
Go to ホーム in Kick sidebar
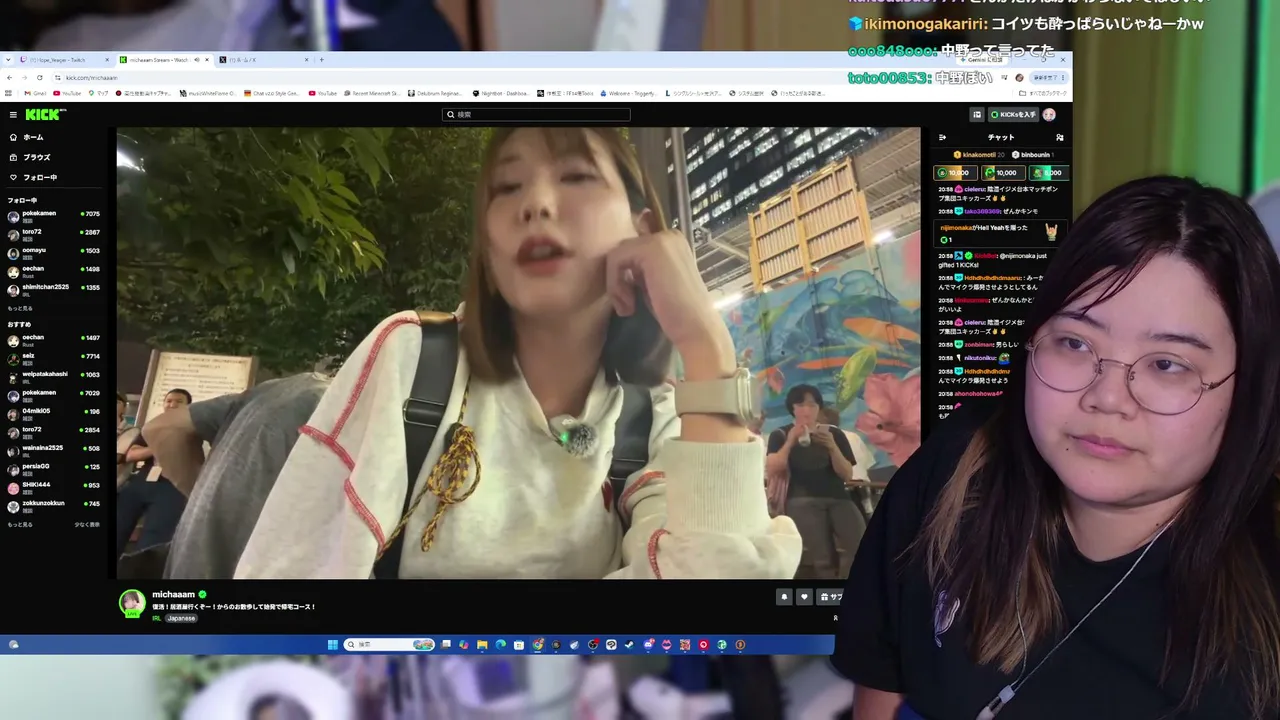(27, 137)
